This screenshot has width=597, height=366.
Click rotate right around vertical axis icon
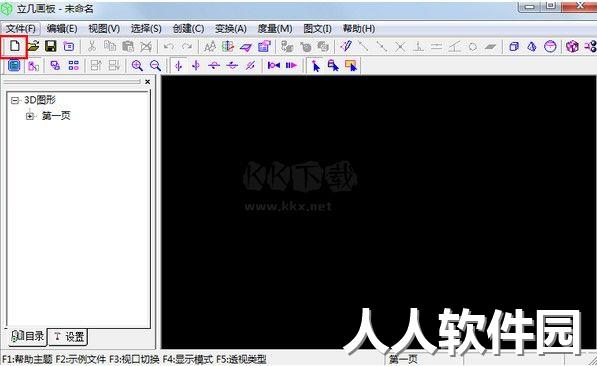tap(196, 66)
